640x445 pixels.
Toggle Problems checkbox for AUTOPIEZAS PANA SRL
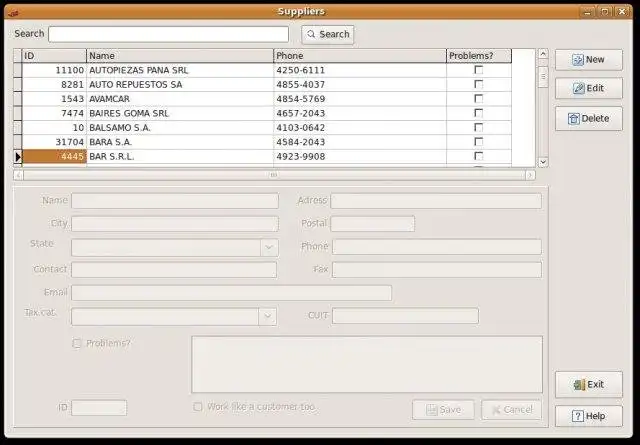[x=478, y=70]
